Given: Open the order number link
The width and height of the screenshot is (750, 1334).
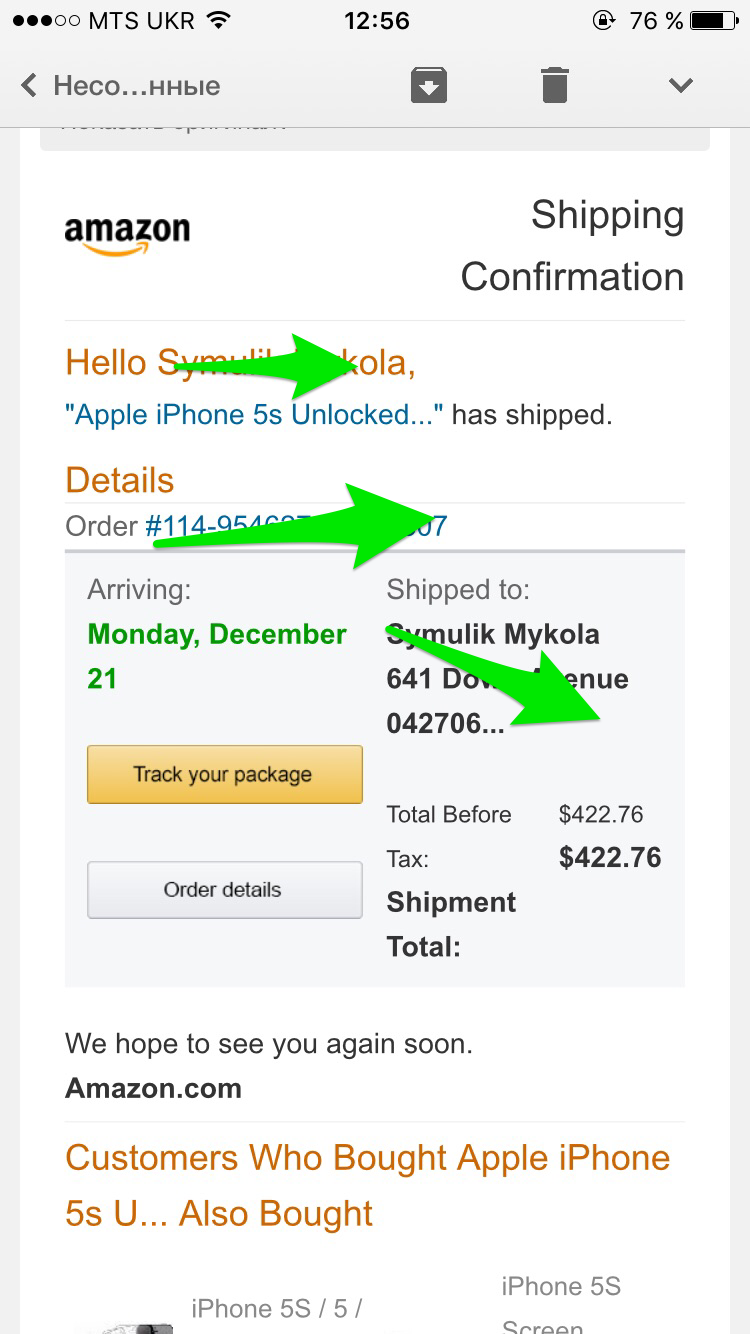Looking at the screenshot, I should (296, 526).
